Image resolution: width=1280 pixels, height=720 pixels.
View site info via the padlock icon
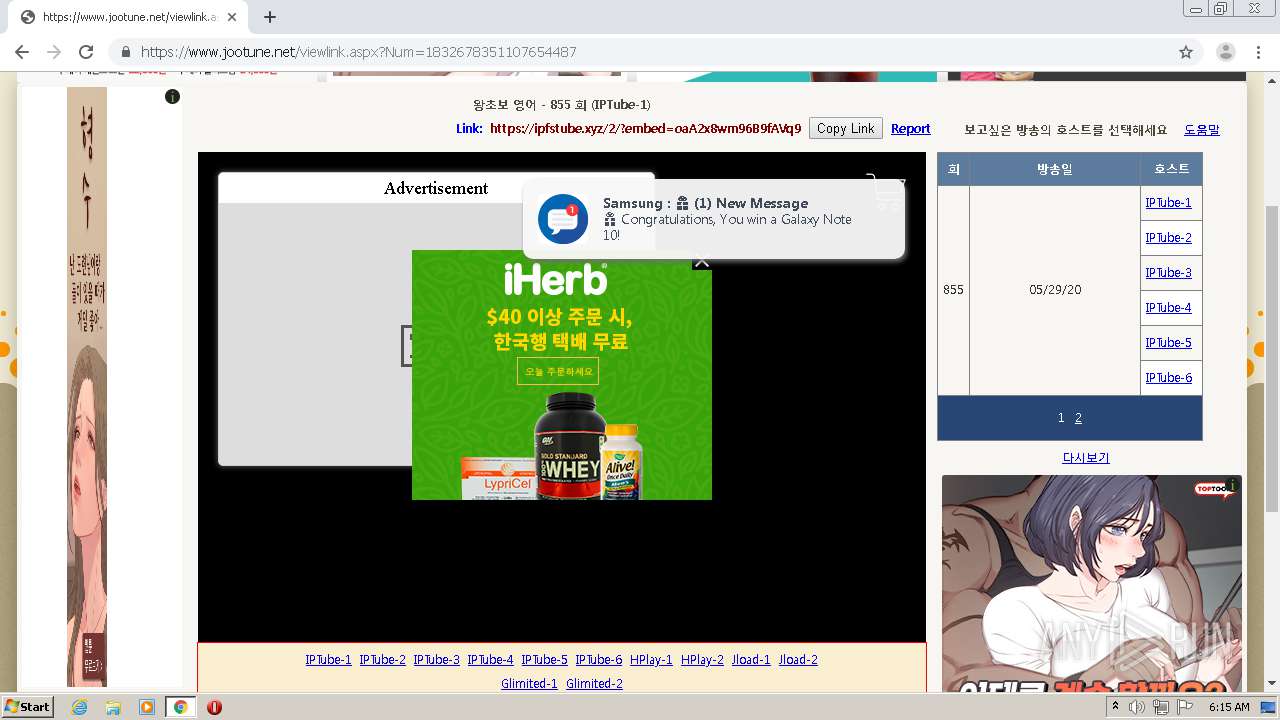[126, 52]
